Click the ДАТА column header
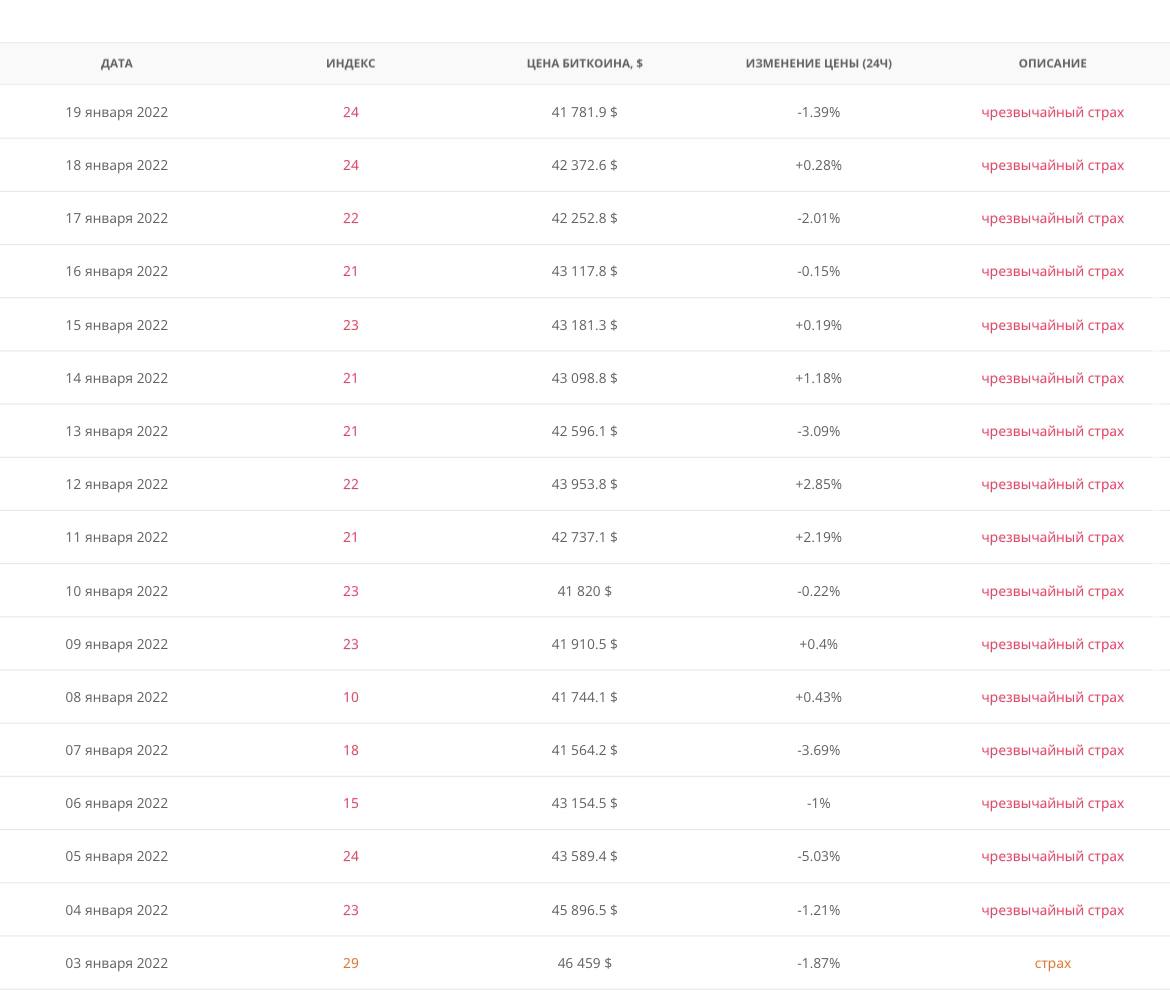Image resolution: width=1170 pixels, height=1006 pixels. tap(117, 63)
